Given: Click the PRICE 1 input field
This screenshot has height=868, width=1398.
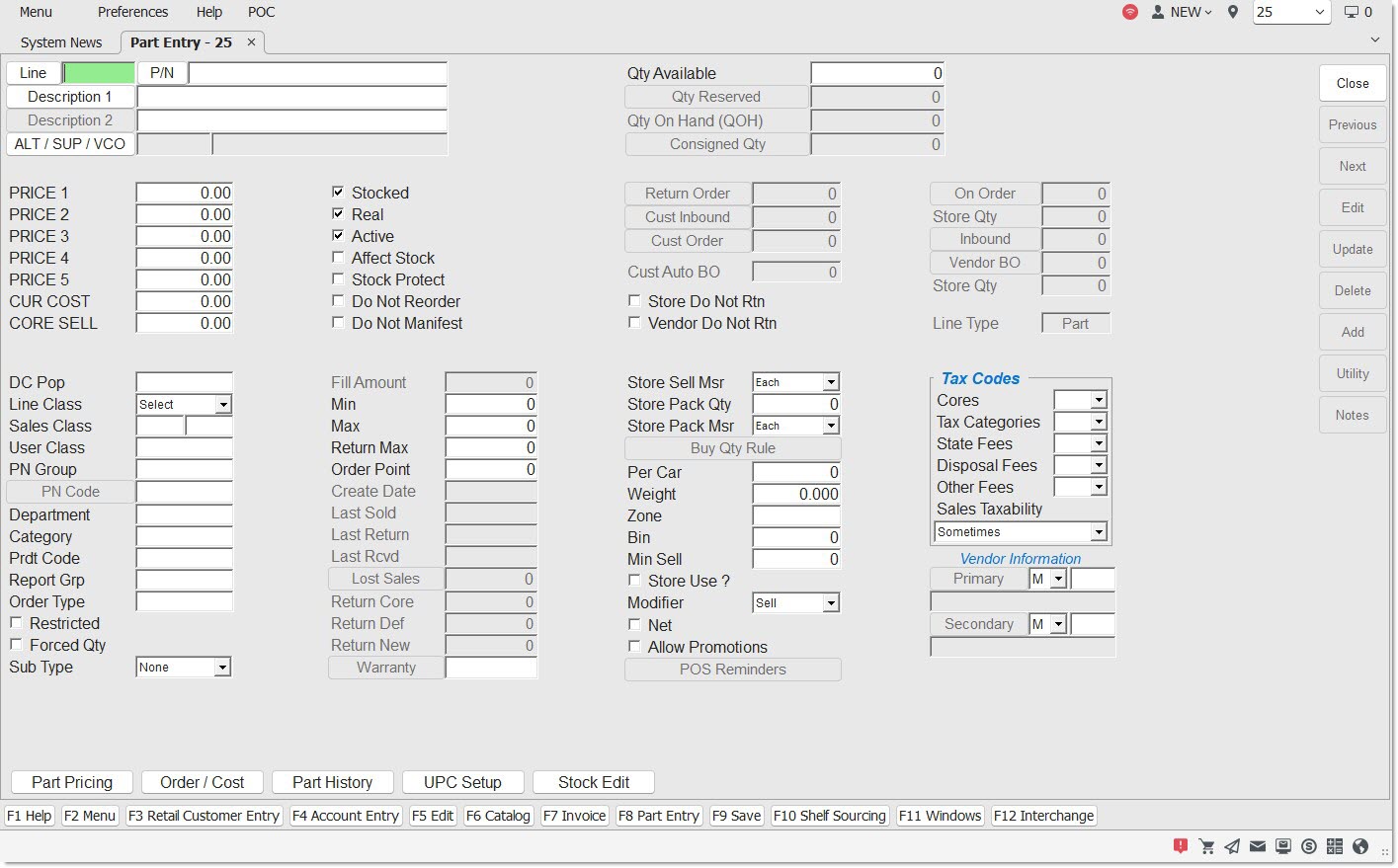Looking at the screenshot, I should click(185, 194).
